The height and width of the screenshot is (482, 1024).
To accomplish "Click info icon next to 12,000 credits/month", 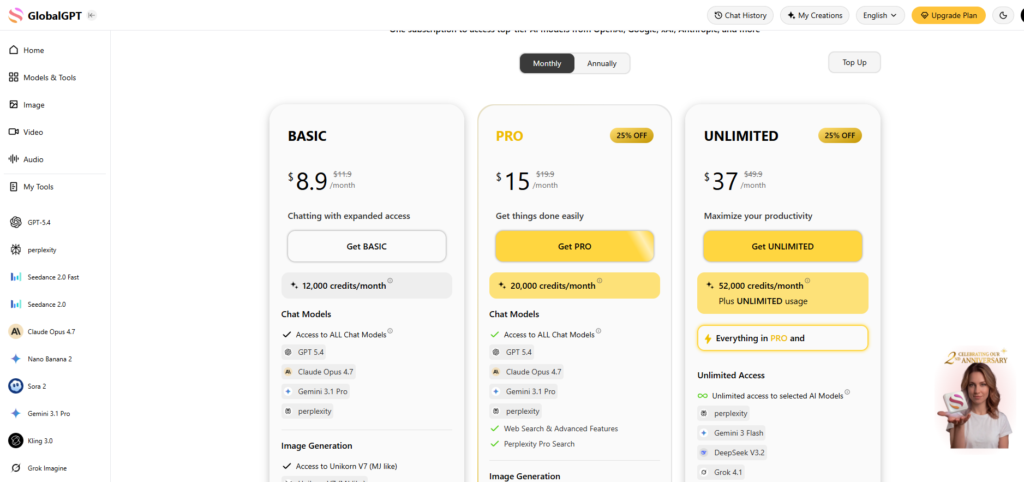I will click(390, 281).
